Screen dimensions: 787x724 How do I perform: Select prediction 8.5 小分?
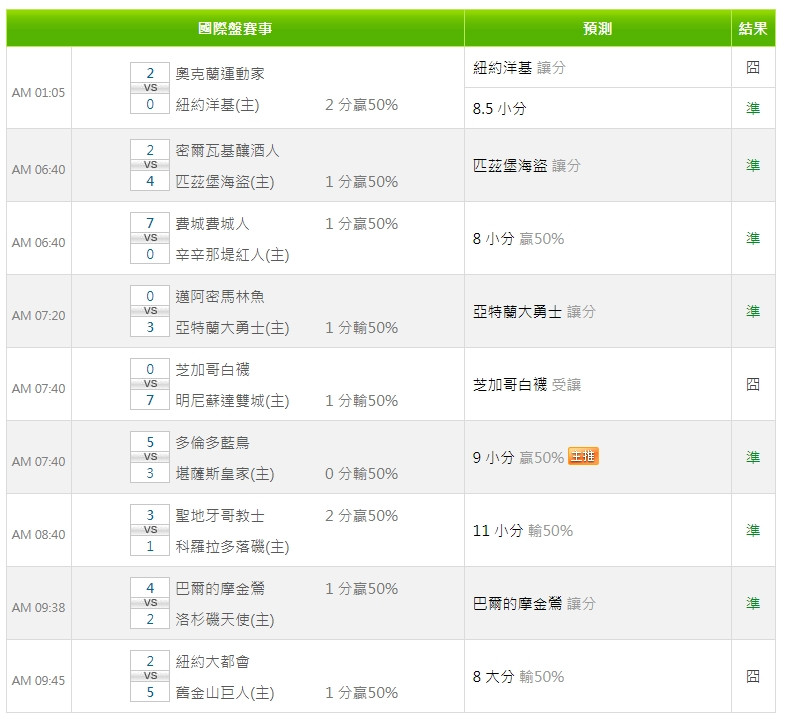click(x=499, y=108)
